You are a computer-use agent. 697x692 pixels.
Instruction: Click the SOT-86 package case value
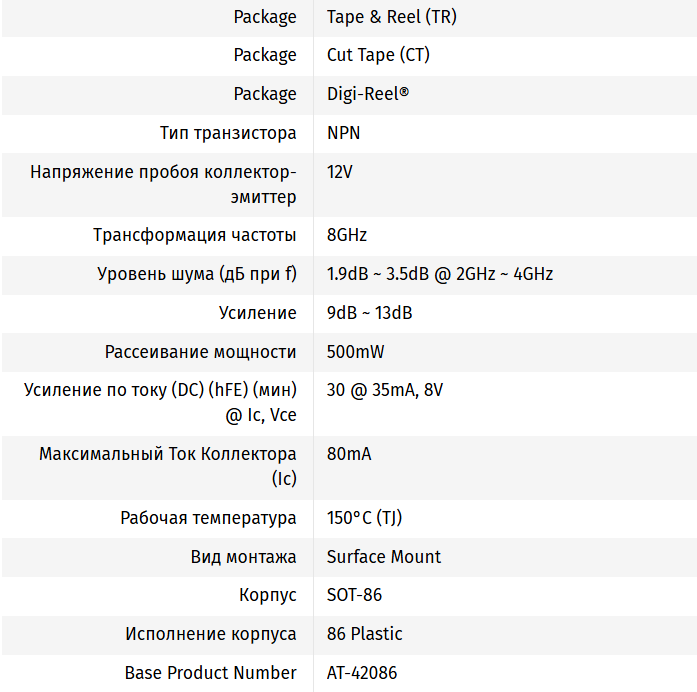click(x=355, y=595)
